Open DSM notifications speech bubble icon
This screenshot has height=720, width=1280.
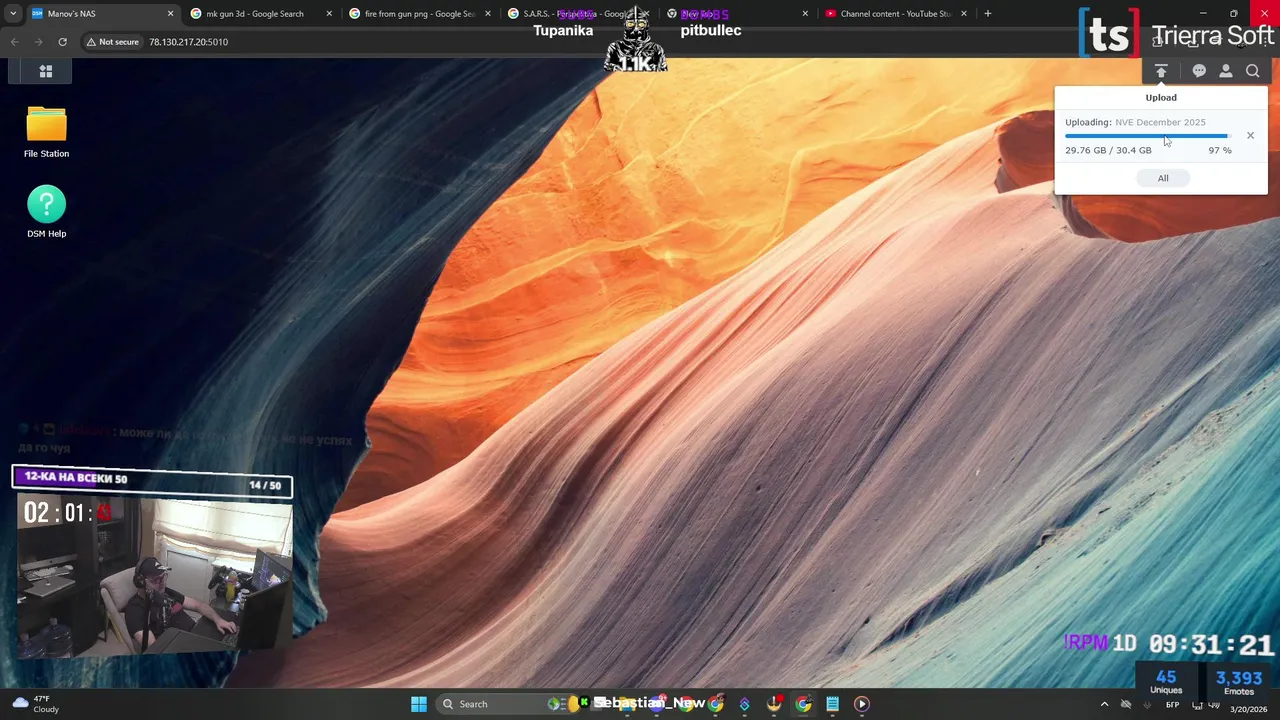point(1199,71)
